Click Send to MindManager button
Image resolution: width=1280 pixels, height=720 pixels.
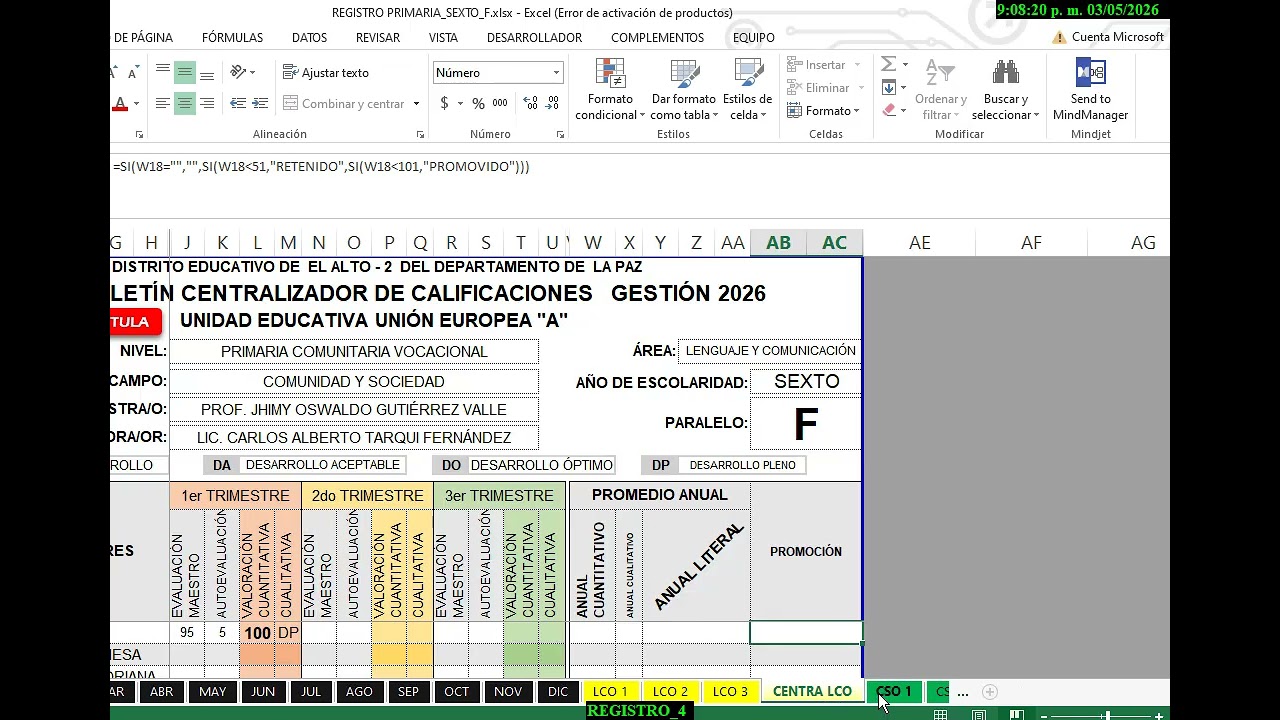1090,89
